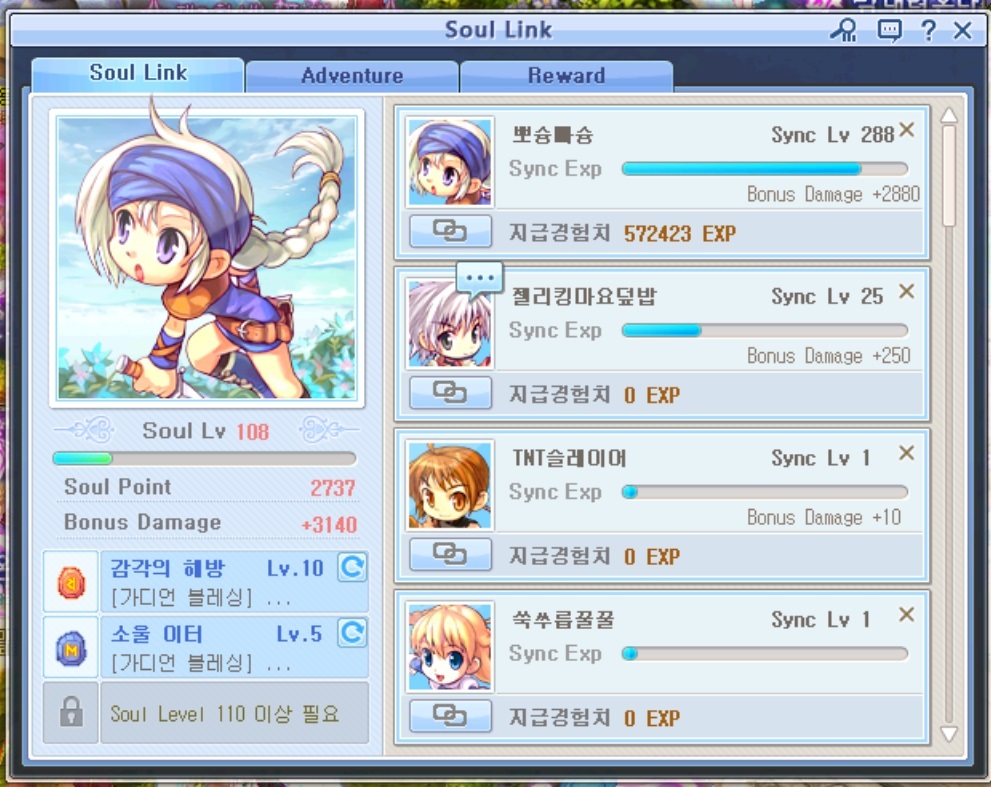991x787 pixels.
Task: Click the locked skill slot padlock
Action: point(71,712)
